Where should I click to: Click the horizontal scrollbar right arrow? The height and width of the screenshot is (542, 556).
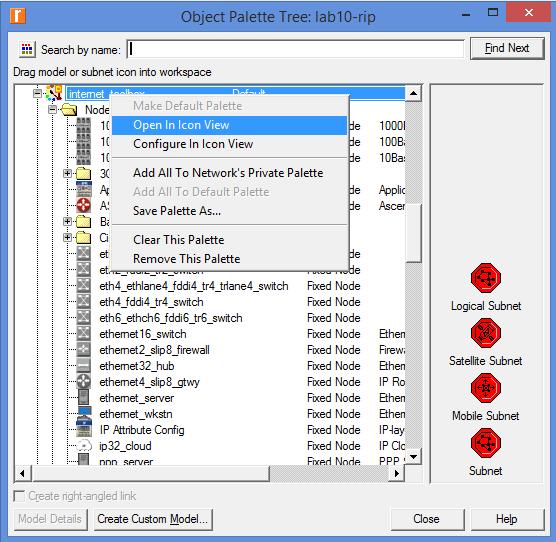click(396, 473)
